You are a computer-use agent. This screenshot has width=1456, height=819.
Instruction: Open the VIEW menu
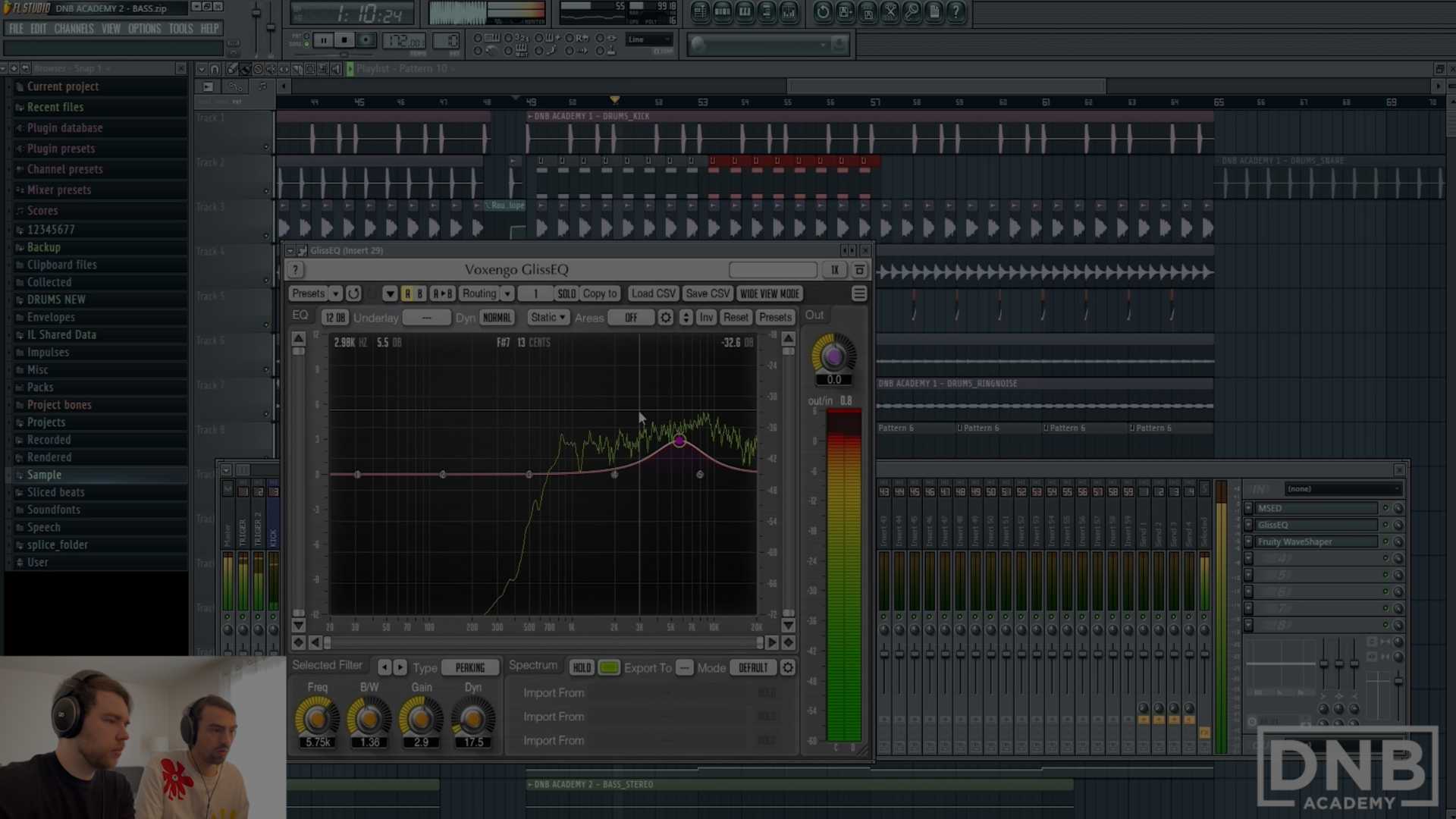pos(111,29)
